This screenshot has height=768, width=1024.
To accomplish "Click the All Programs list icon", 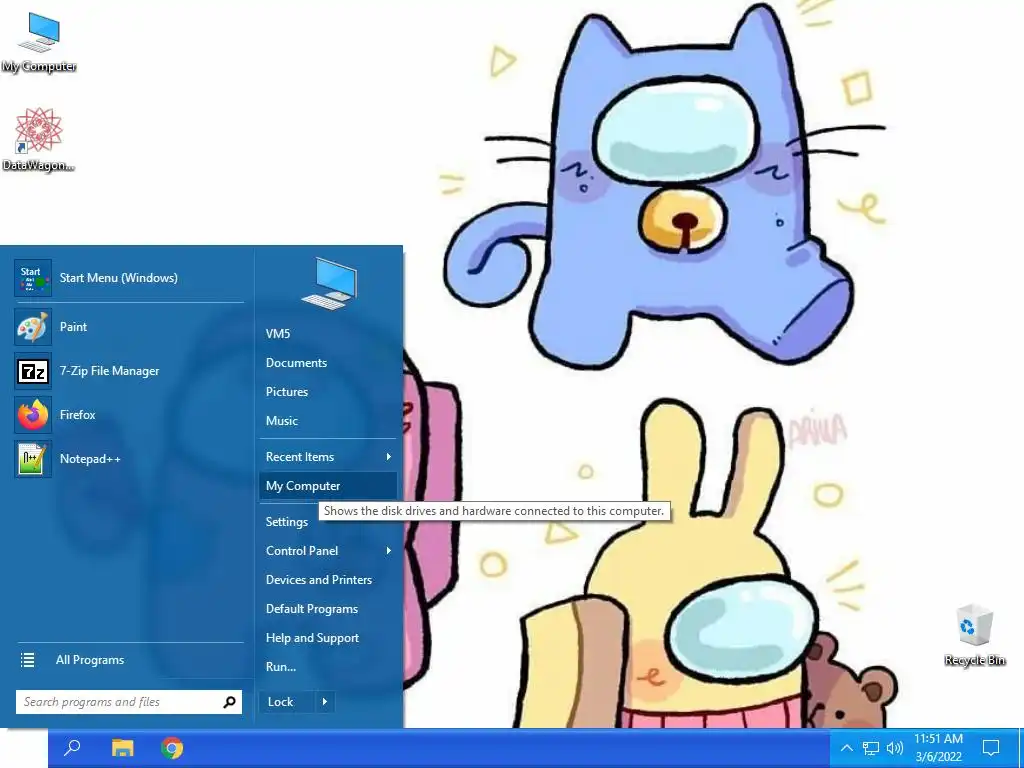I will 27,660.
